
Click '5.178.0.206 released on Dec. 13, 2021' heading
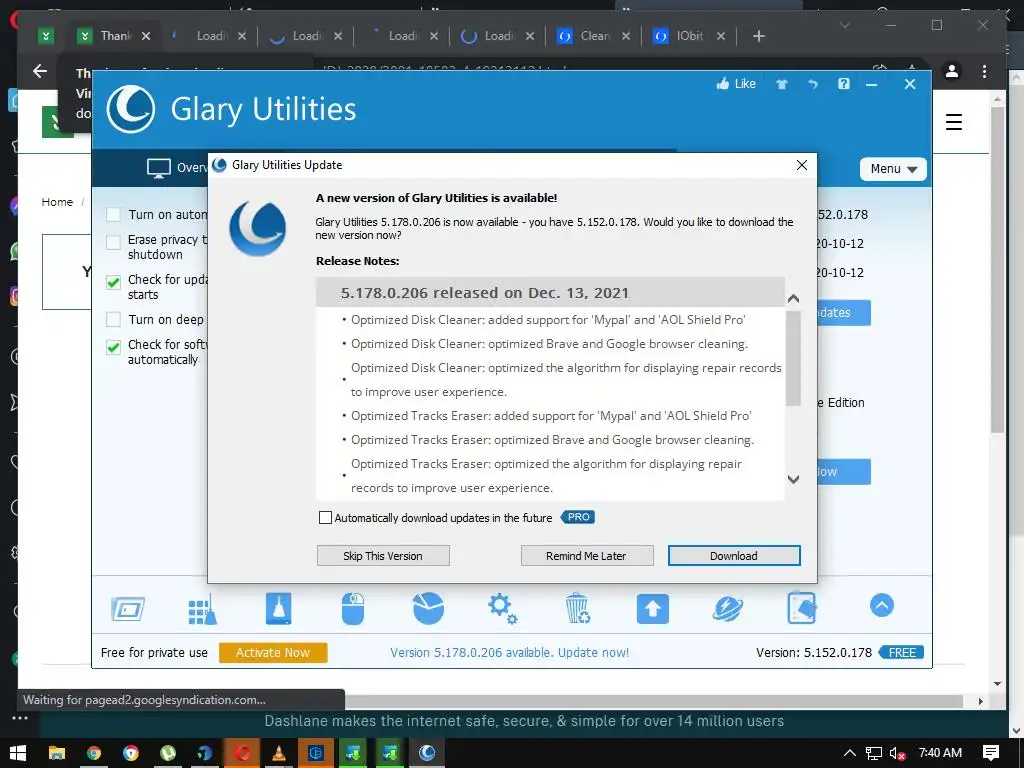[x=485, y=293]
